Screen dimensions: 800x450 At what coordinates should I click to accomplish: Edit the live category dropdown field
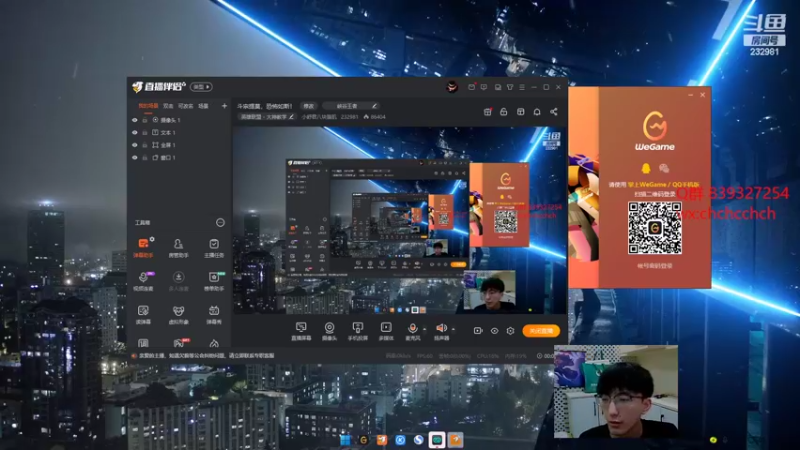point(350,106)
